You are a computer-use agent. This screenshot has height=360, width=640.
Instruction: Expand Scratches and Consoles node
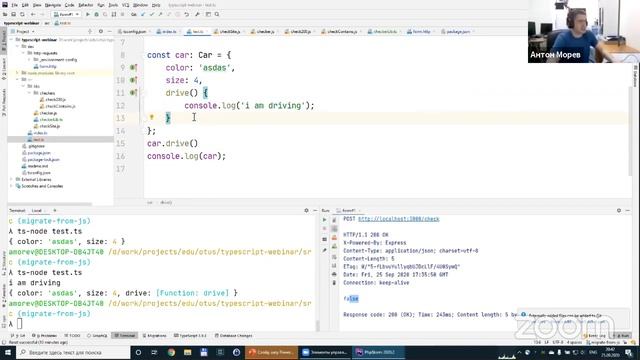(x=11, y=186)
